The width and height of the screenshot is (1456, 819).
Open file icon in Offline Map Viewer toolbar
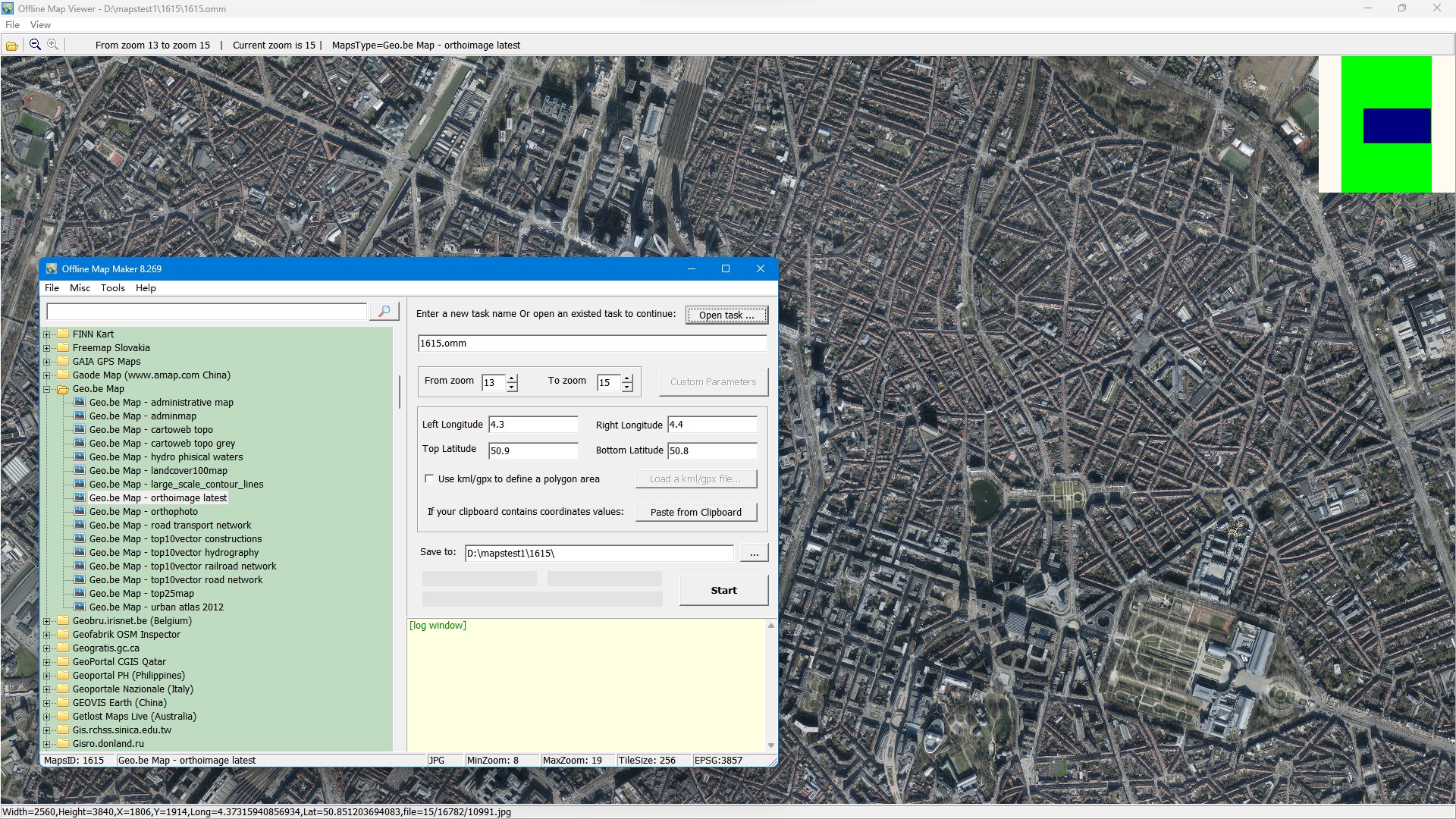12,45
